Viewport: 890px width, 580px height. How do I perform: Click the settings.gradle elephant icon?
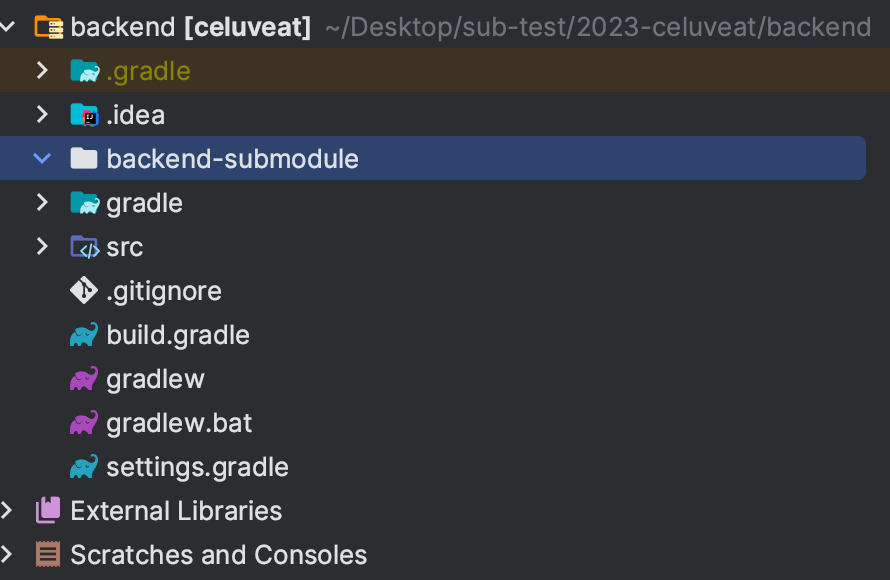pos(85,466)
